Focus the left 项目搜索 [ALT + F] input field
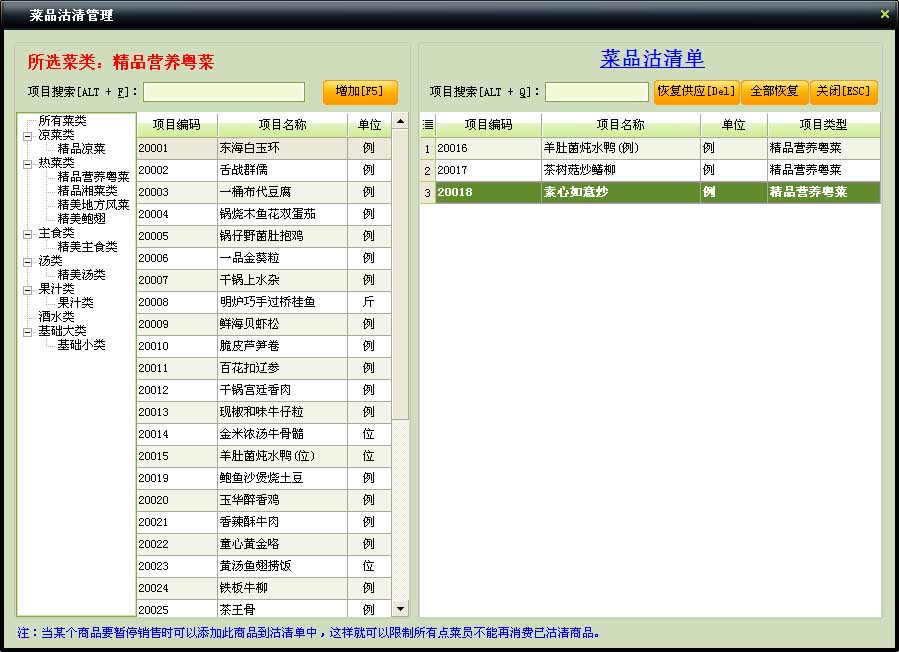 (x=224, y=92)
